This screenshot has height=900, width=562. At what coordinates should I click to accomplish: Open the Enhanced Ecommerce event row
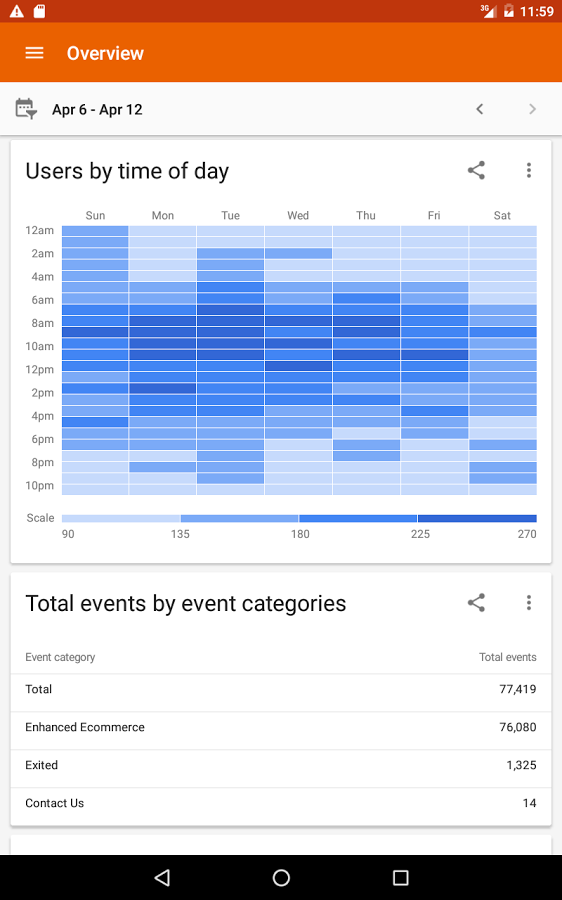(x=281, y=727)
